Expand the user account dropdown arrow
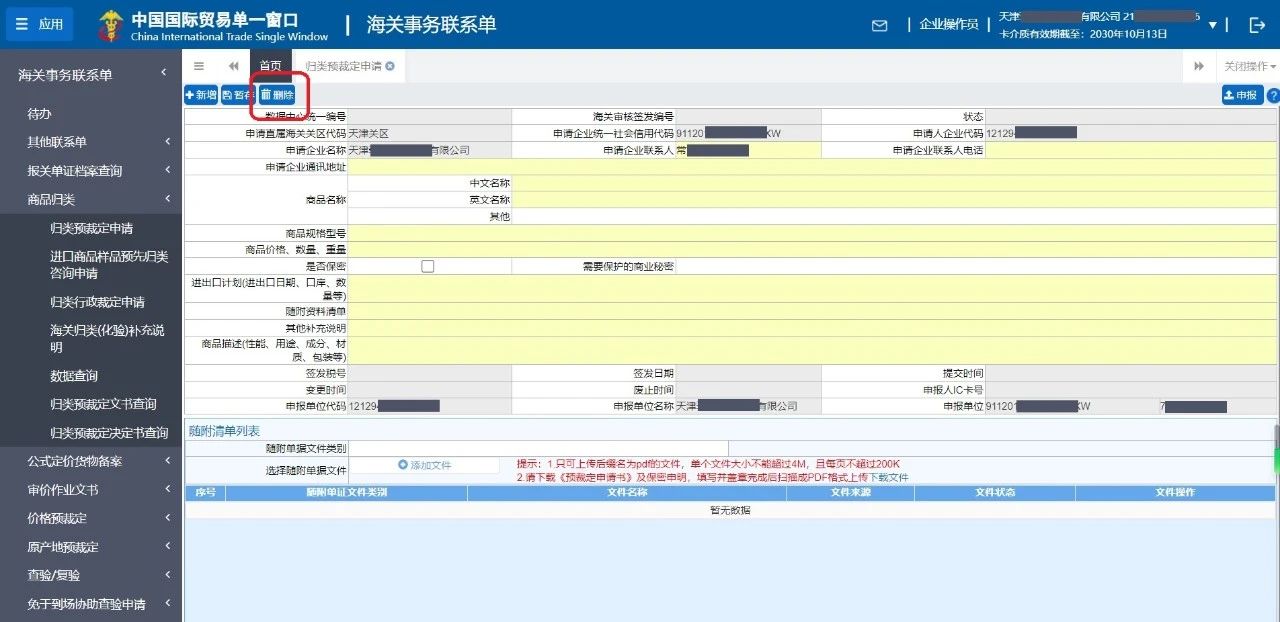The width and height of the screenshot is (1280, 622). point(1213,25)
